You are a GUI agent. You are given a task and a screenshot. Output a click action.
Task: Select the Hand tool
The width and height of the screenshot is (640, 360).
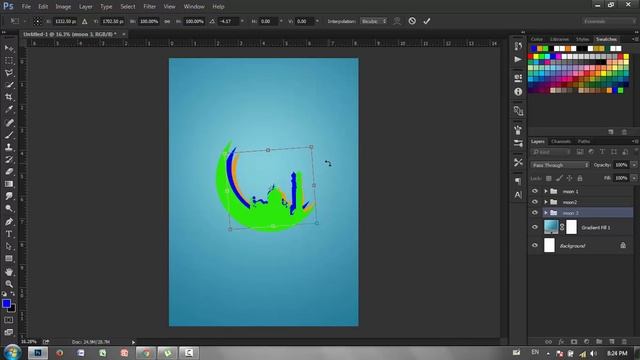(x=9, y=272)
